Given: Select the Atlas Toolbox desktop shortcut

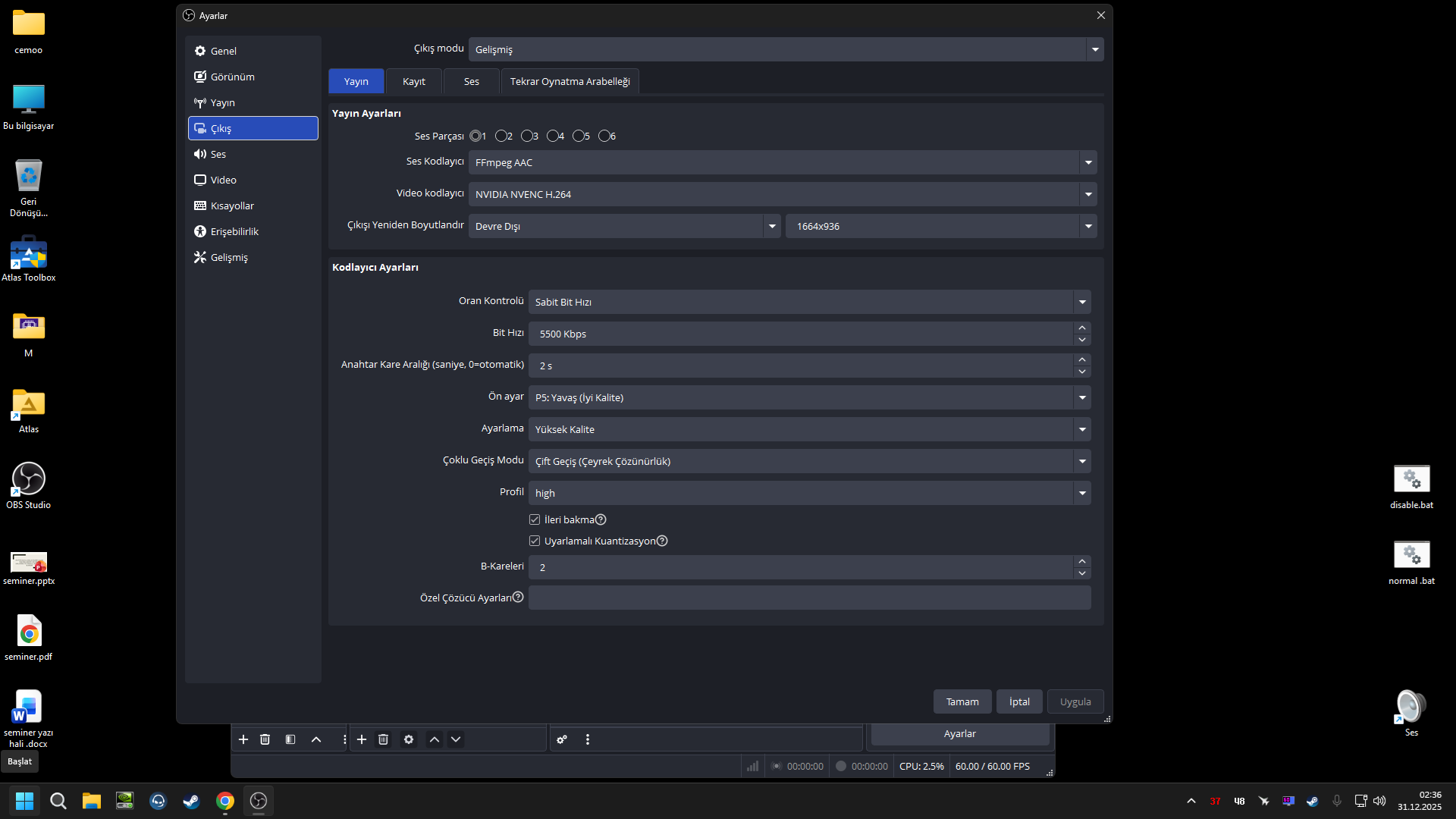Looking at the screenshot, I should pyautogui.click(x=29, y=259).
